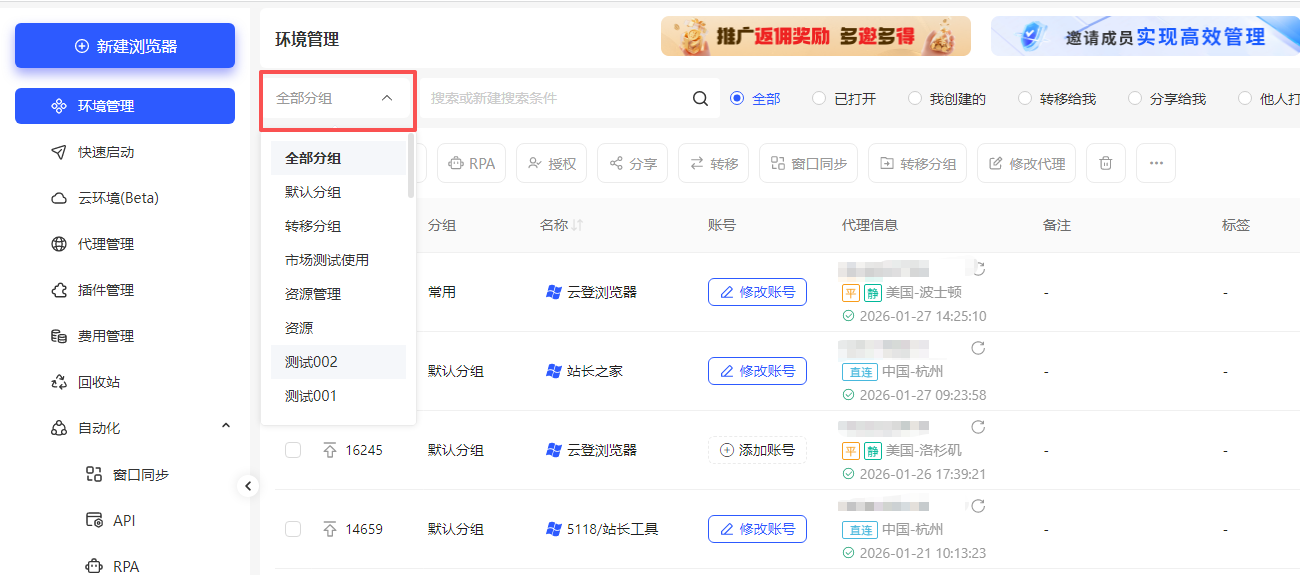Click the RPA toolbar button

472,163
